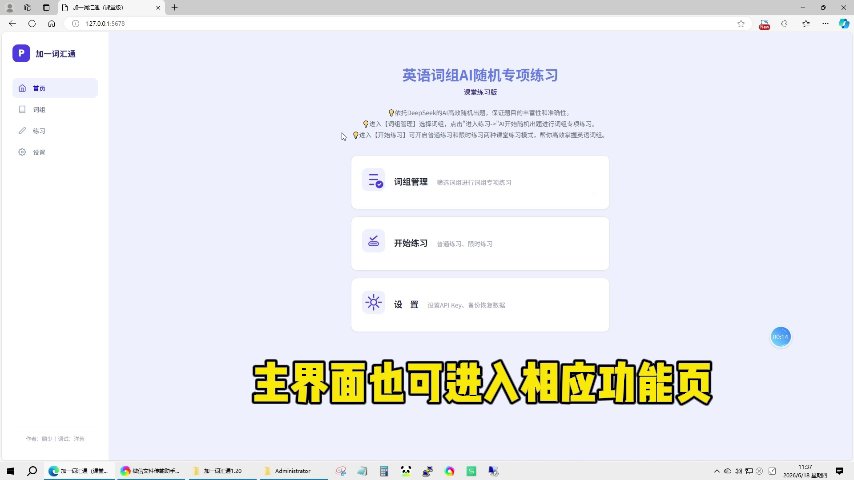Open the 词组管理 card

(x=480, y=183)
